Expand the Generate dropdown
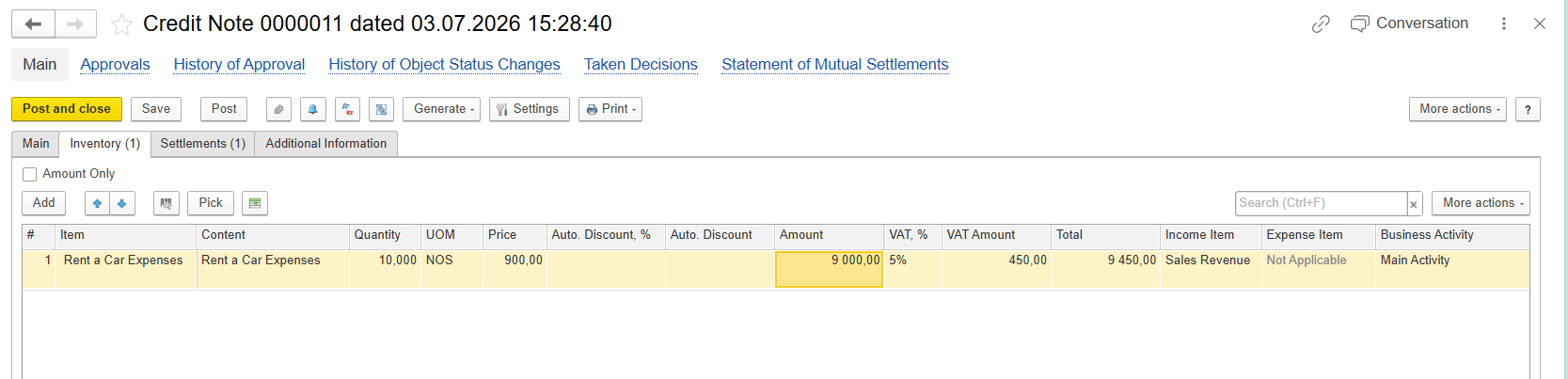The image size is (1568, 379). coord(442,109)
